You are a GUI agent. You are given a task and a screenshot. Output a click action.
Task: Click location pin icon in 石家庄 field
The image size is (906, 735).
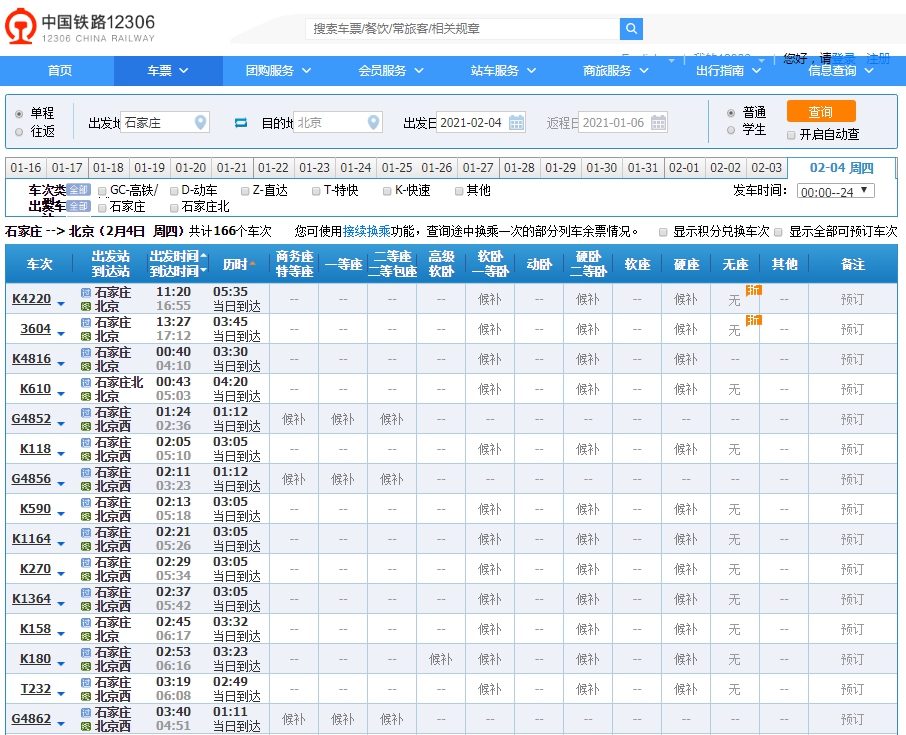point(200,123)
